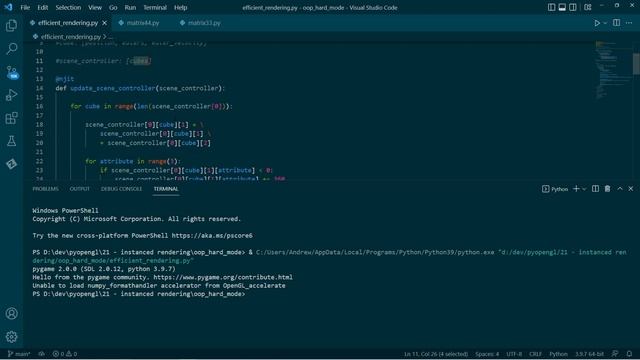640x360 pixels.
Task: Kill terminal with trash icon
Action: click(607, 189)
